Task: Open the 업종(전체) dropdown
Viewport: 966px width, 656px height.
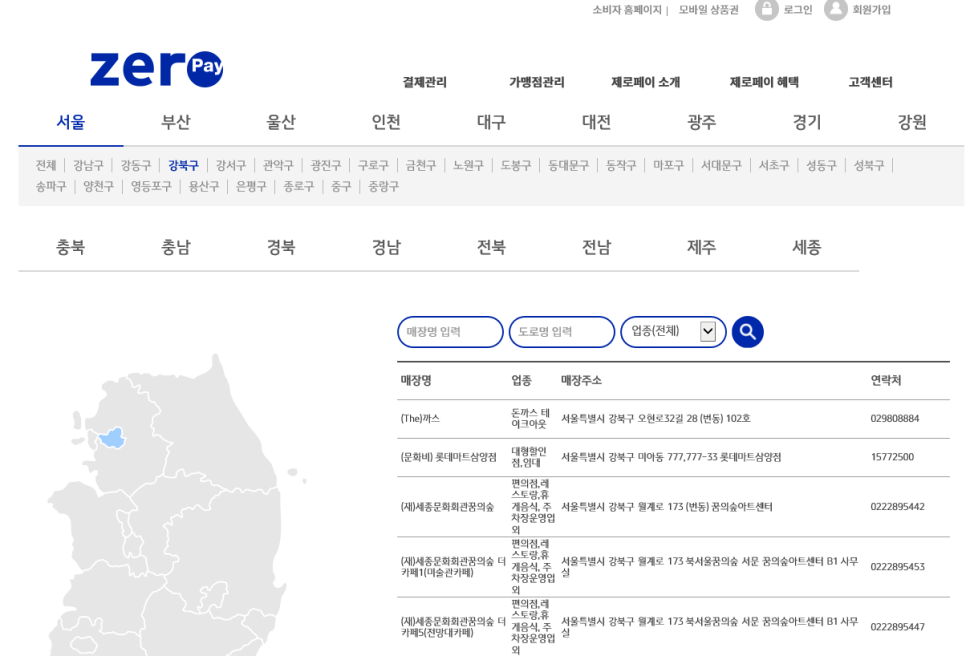Action: click(673, 332)
